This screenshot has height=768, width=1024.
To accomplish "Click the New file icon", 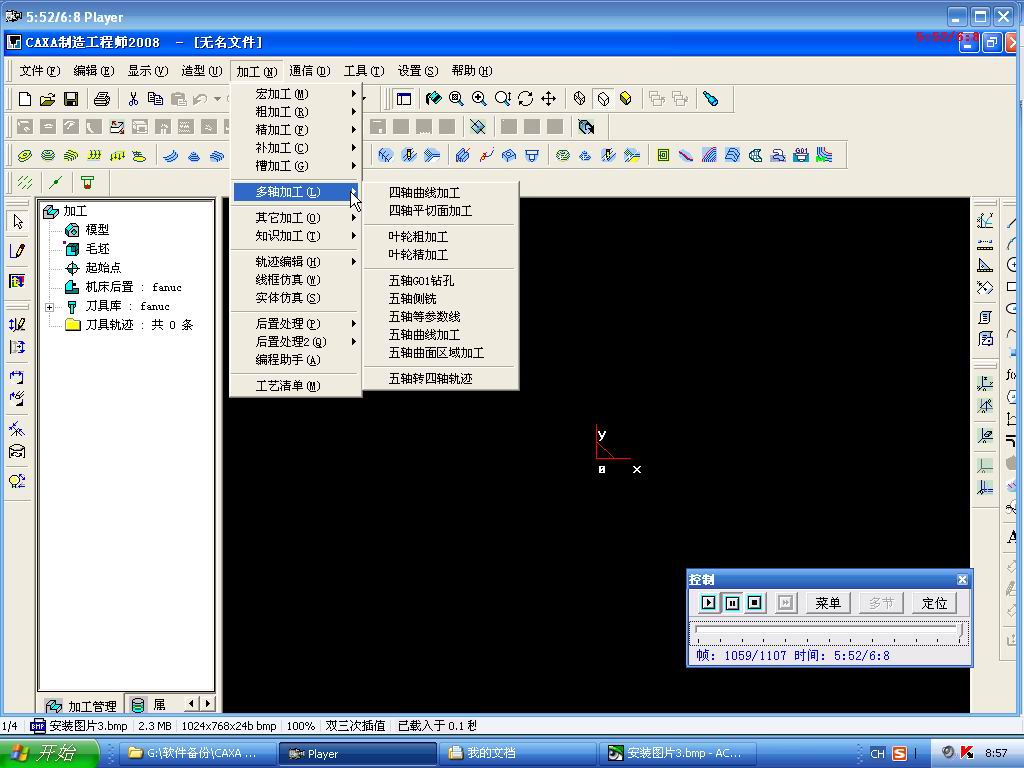I will 24,99.
